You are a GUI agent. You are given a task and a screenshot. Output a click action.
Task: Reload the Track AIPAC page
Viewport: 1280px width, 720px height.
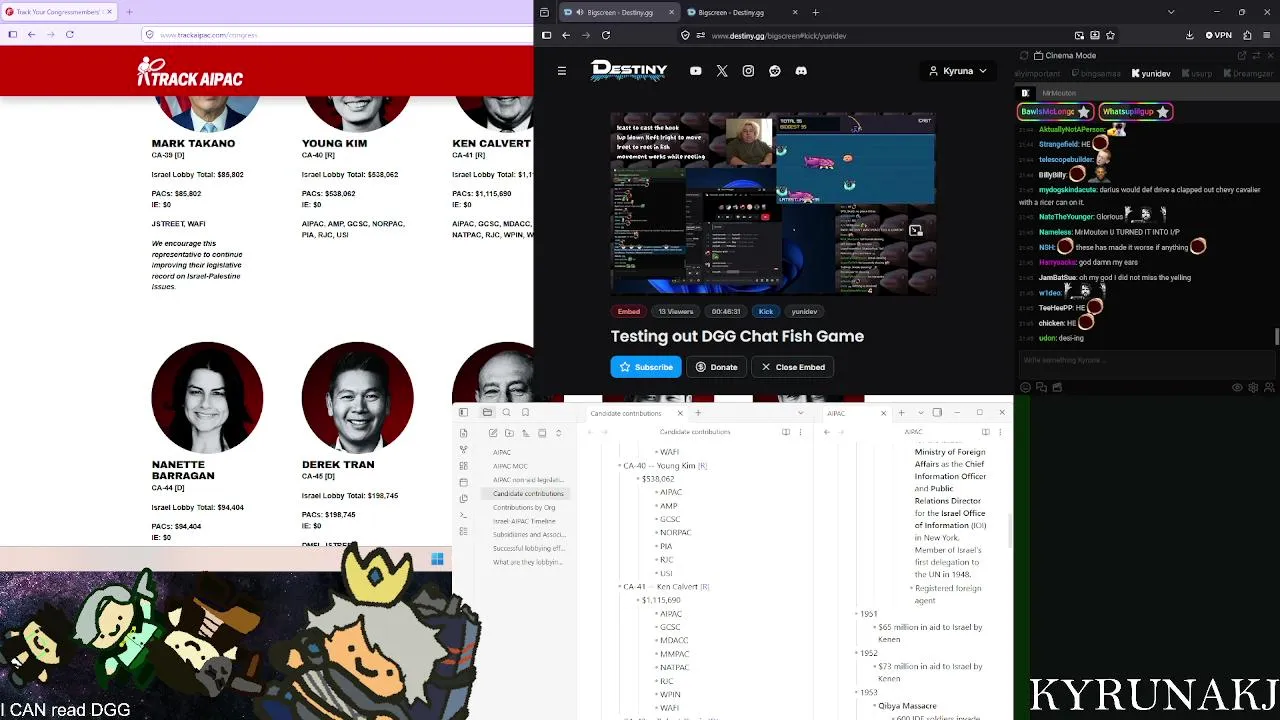[70, 35]
